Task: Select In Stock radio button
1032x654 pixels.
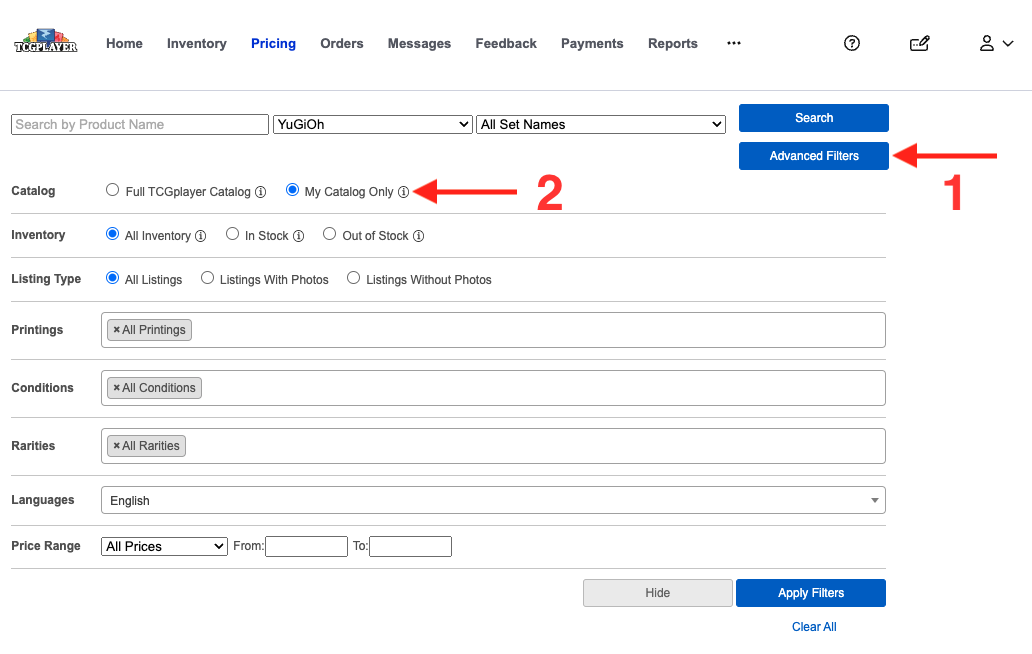Action: coord(232,234)
